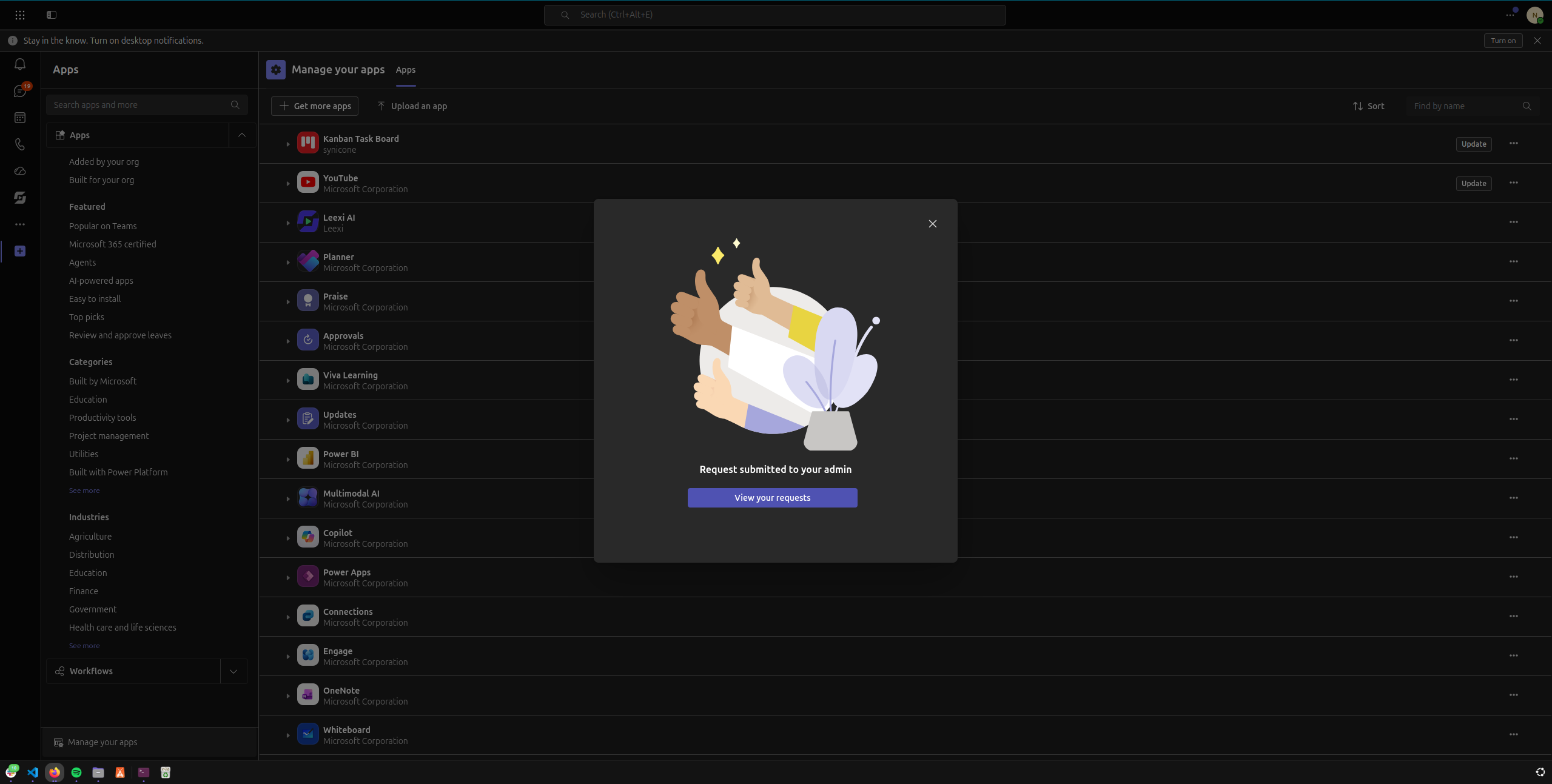The image size is (1552, 784).
Task: Click the Kanban Task Board app icon
Action: pos(307,143)
